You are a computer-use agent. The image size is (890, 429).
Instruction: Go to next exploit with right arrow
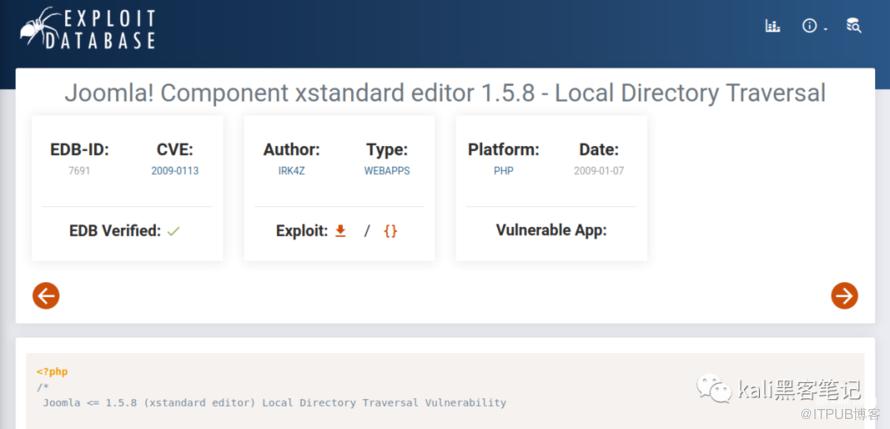coord(844,295)
